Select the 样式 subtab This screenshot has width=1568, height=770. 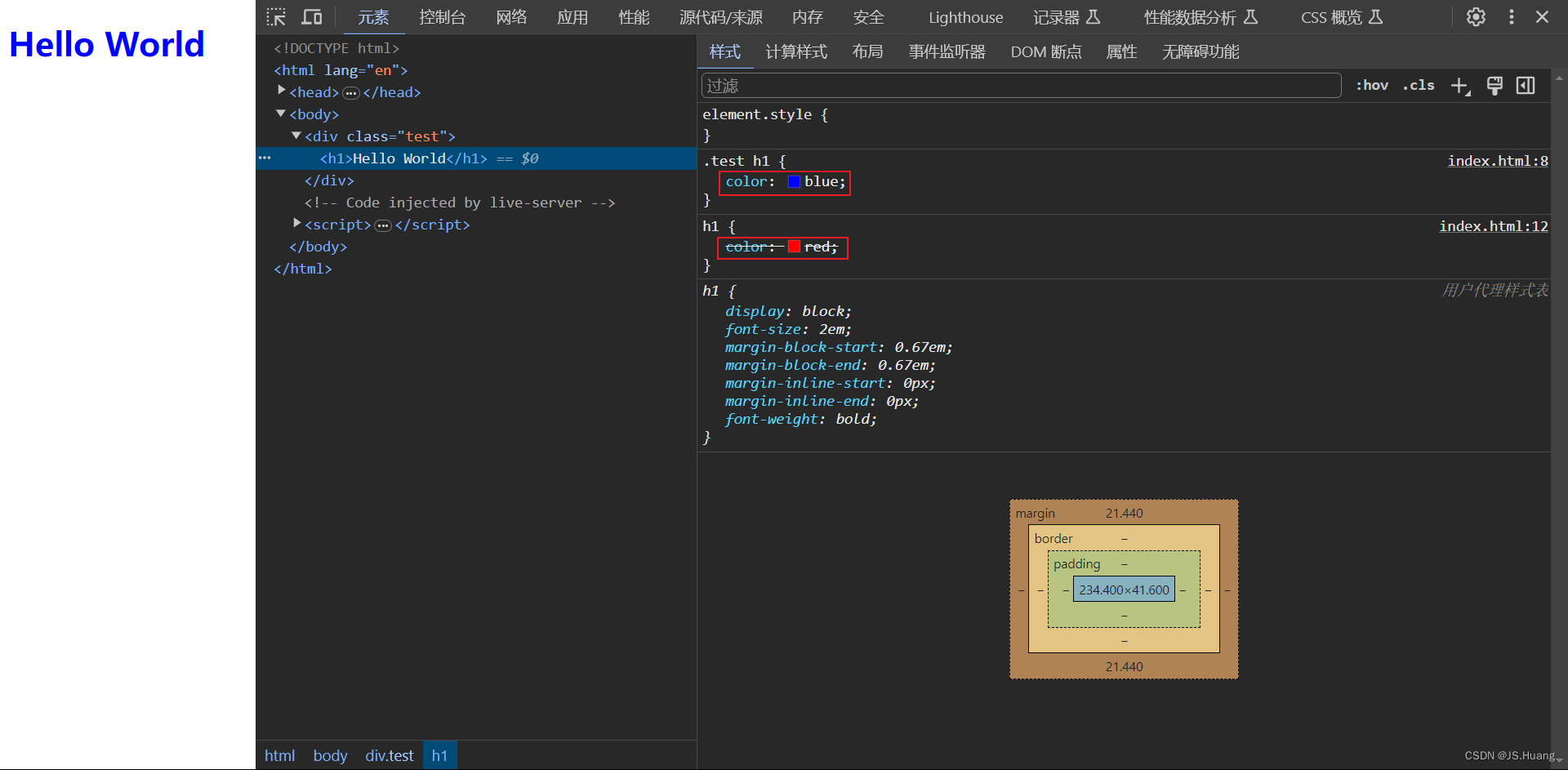point(725,51)
